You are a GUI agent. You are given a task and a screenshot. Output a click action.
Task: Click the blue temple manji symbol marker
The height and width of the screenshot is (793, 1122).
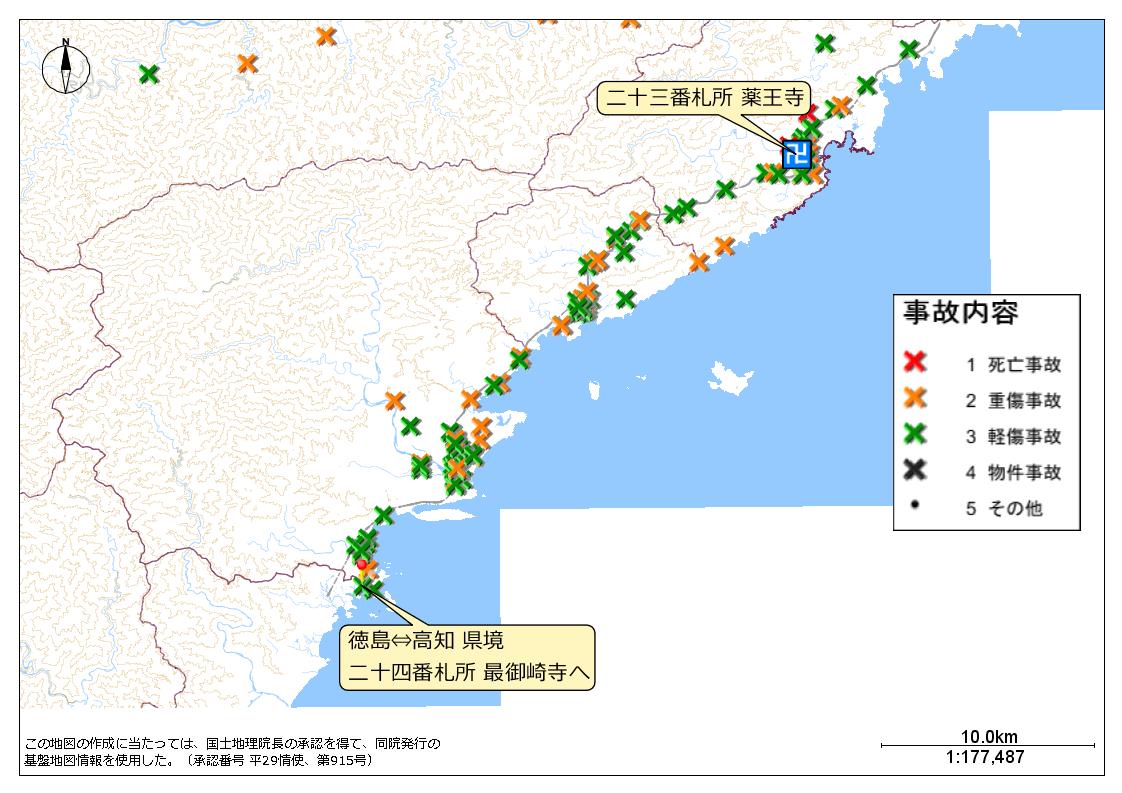pos(796,154)
